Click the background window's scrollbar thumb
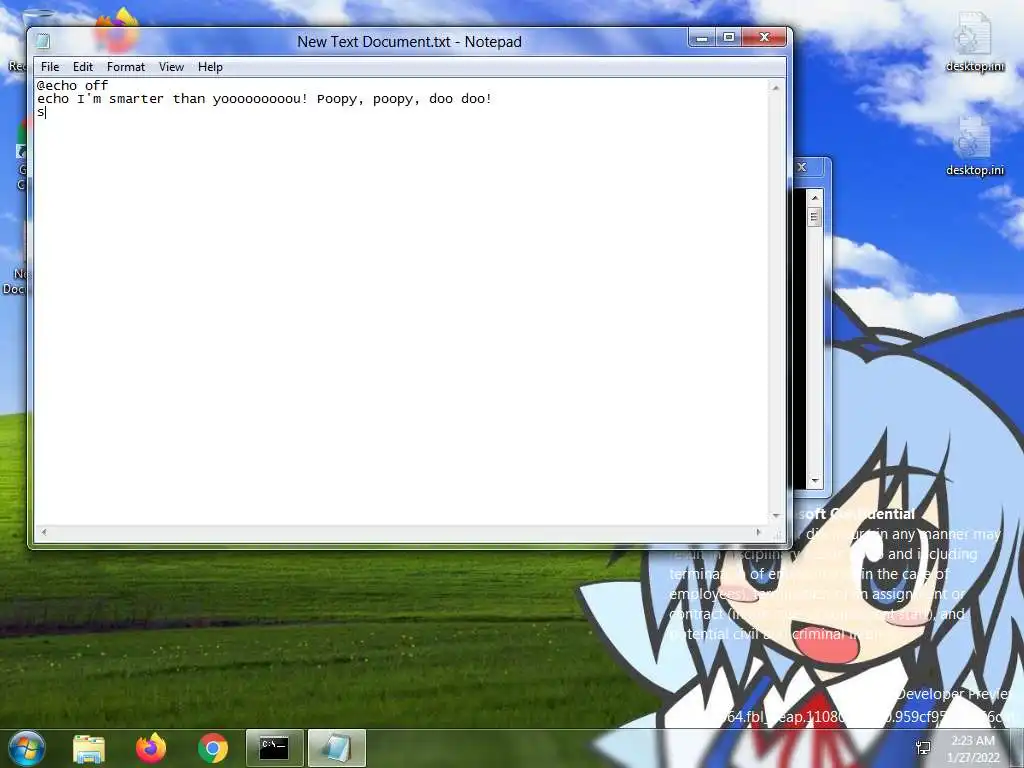The height and width of the screenshot is (768, 1024). tap(814, 217)
